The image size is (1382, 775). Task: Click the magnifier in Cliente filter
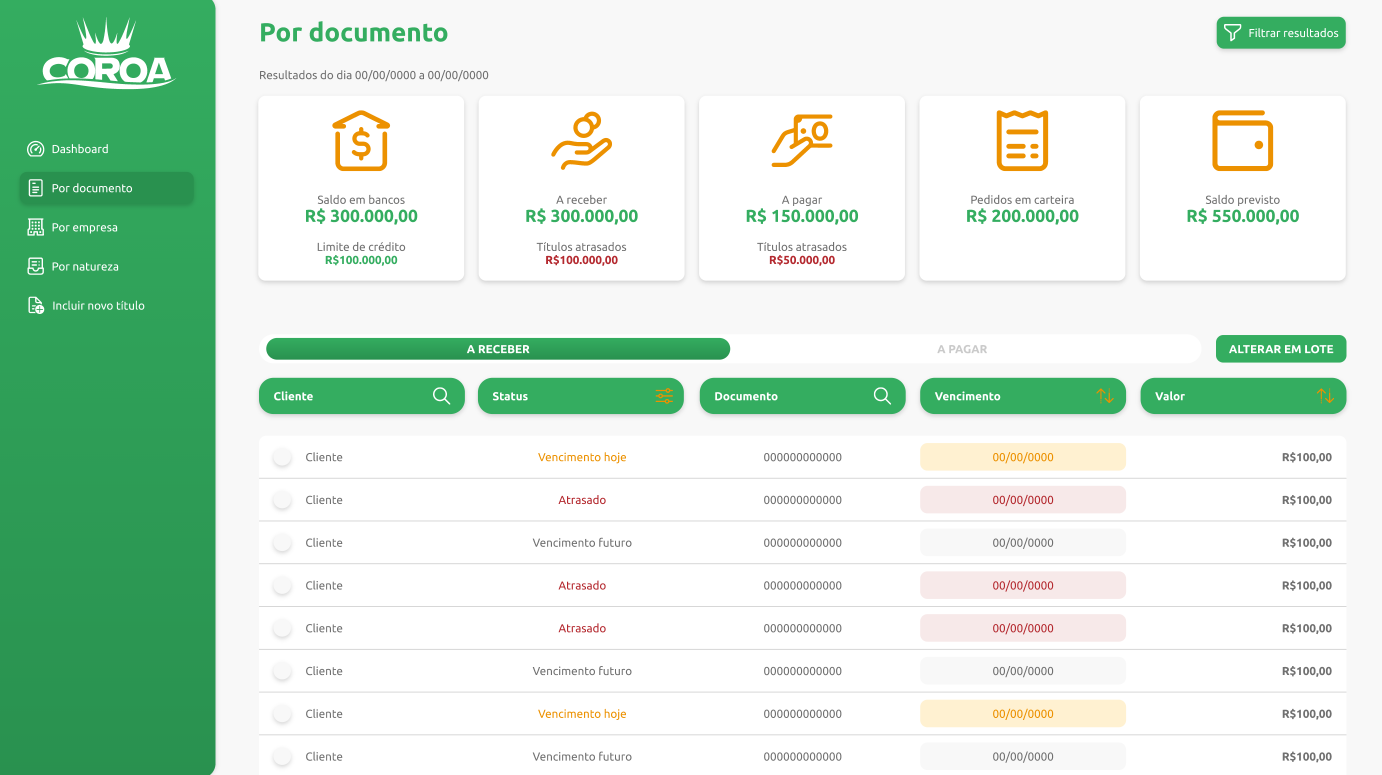(441, 396)
